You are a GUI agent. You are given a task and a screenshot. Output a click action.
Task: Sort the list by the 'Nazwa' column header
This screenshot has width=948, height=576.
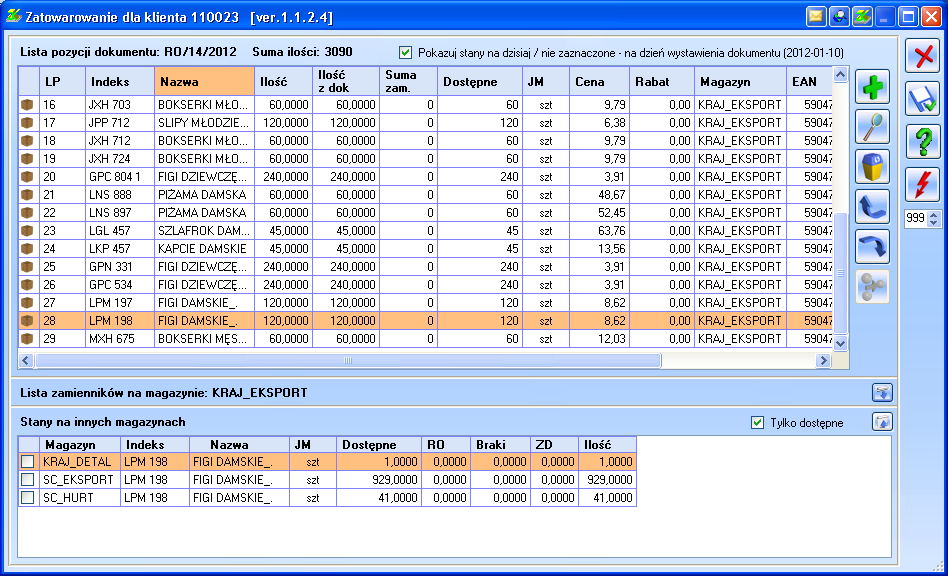(204, 82)
